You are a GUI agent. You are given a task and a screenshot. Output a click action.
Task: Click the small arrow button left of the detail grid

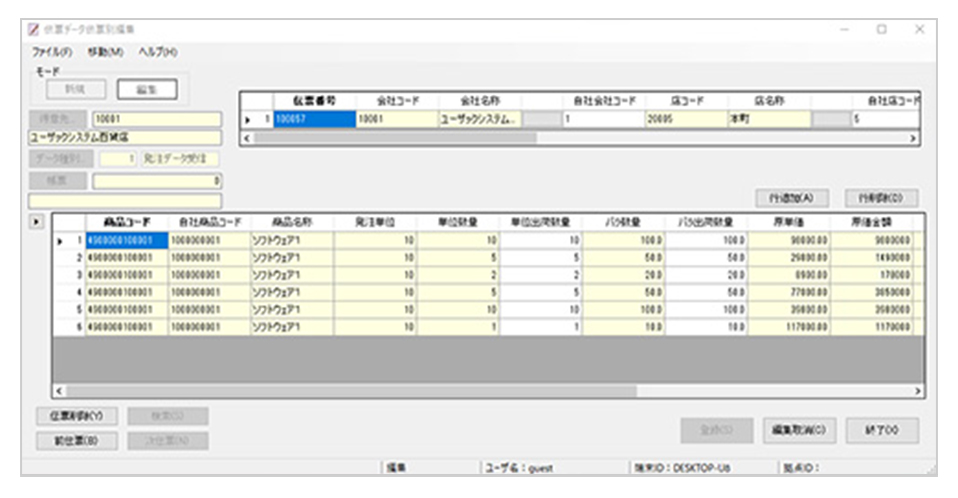coord(36,218)
